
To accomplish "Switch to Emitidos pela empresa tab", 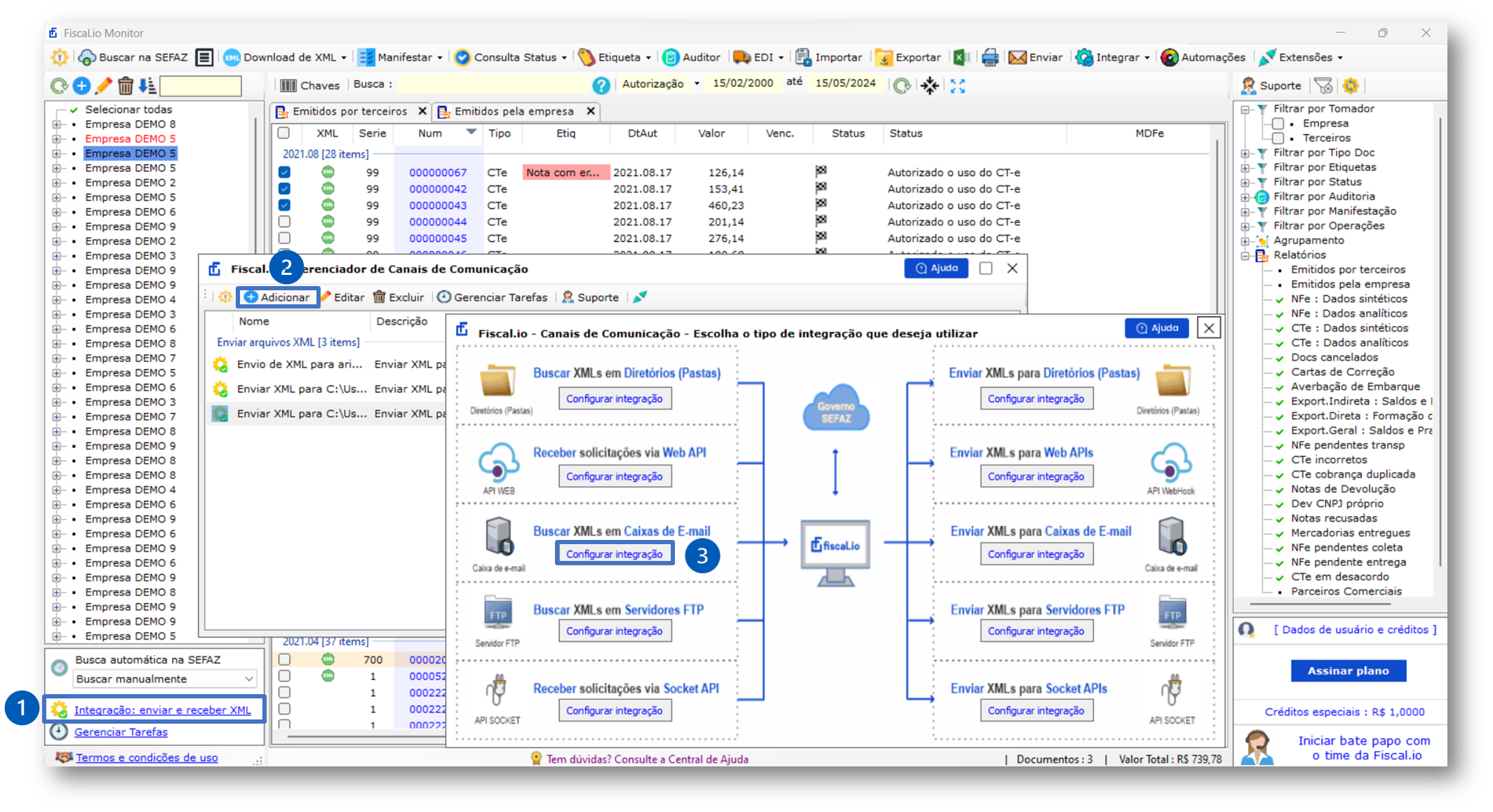I will point(514,111).
